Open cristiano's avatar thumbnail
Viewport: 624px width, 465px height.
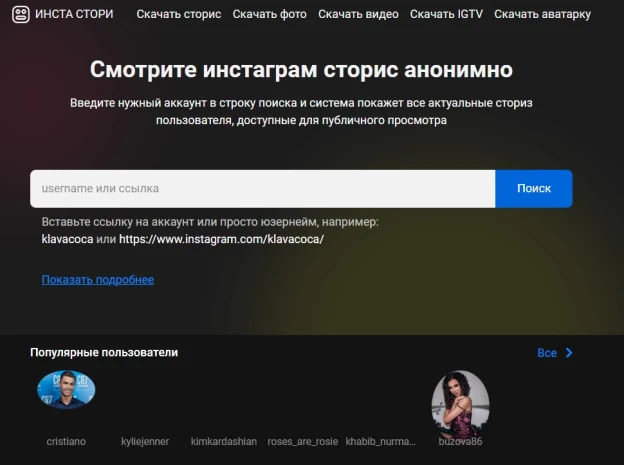(66, 390)
